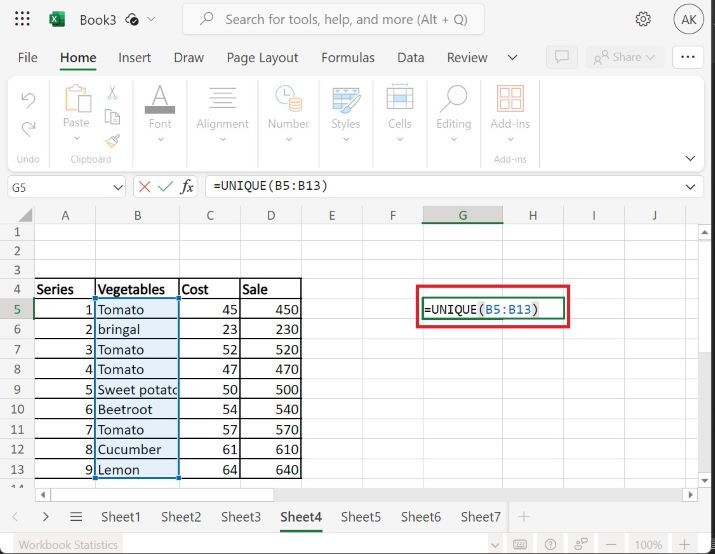
Task: Click the Excel logo icon
Action: click(57, 20)
